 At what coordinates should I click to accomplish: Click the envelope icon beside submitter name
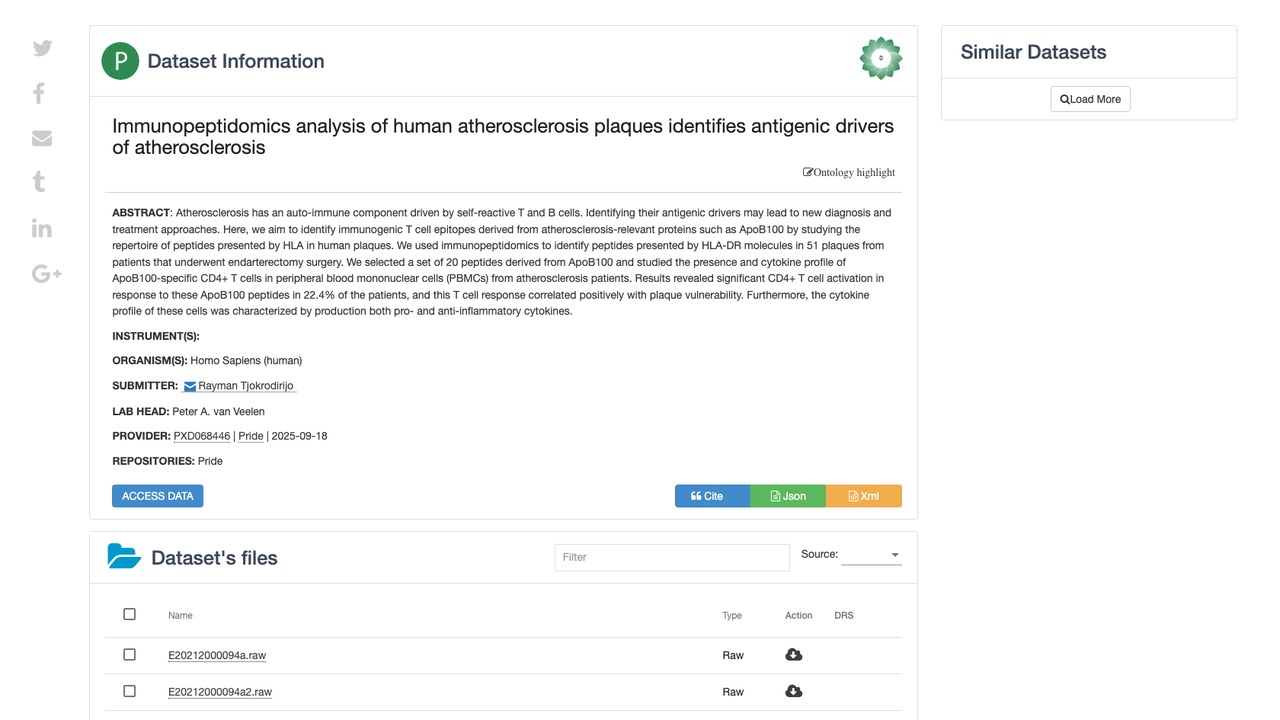pos(190,386)
